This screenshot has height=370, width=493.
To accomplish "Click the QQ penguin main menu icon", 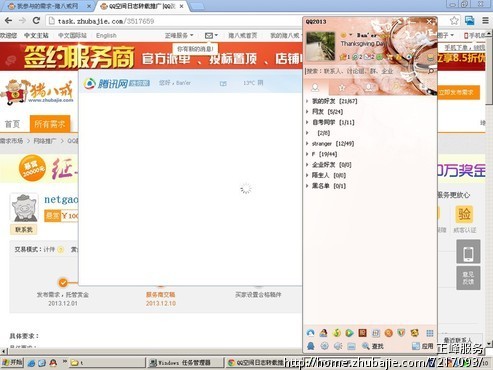I will click(311, 346).
